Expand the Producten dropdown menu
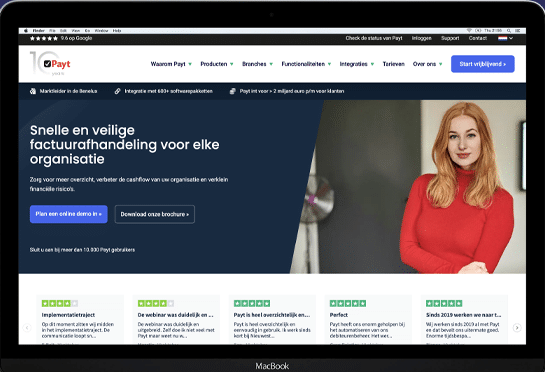Image resolution: width=545 pixels, height=372 pixels. (217, 64)
